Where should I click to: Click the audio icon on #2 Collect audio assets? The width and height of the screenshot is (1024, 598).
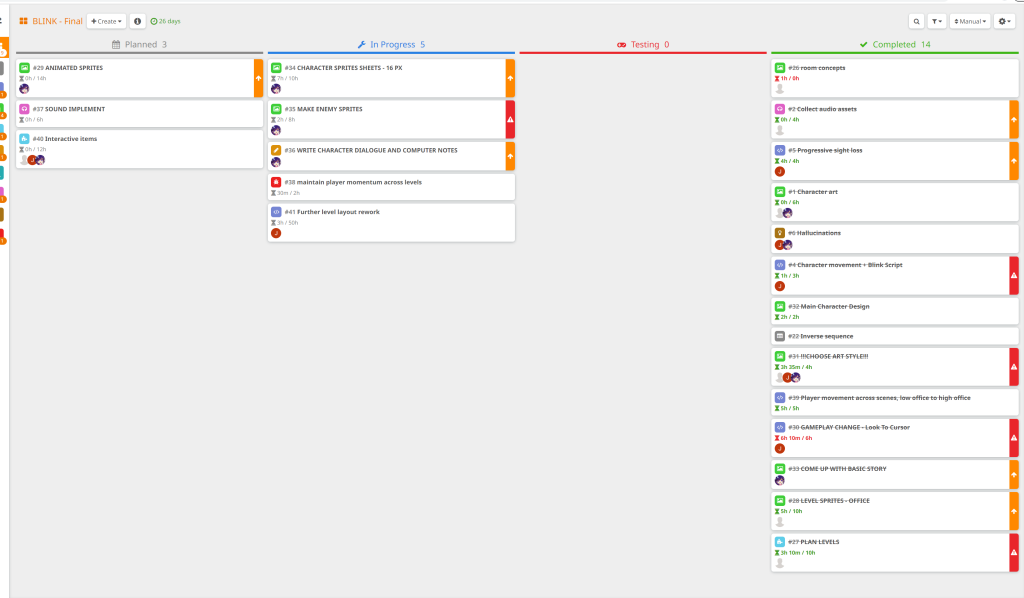click(780, 109)
